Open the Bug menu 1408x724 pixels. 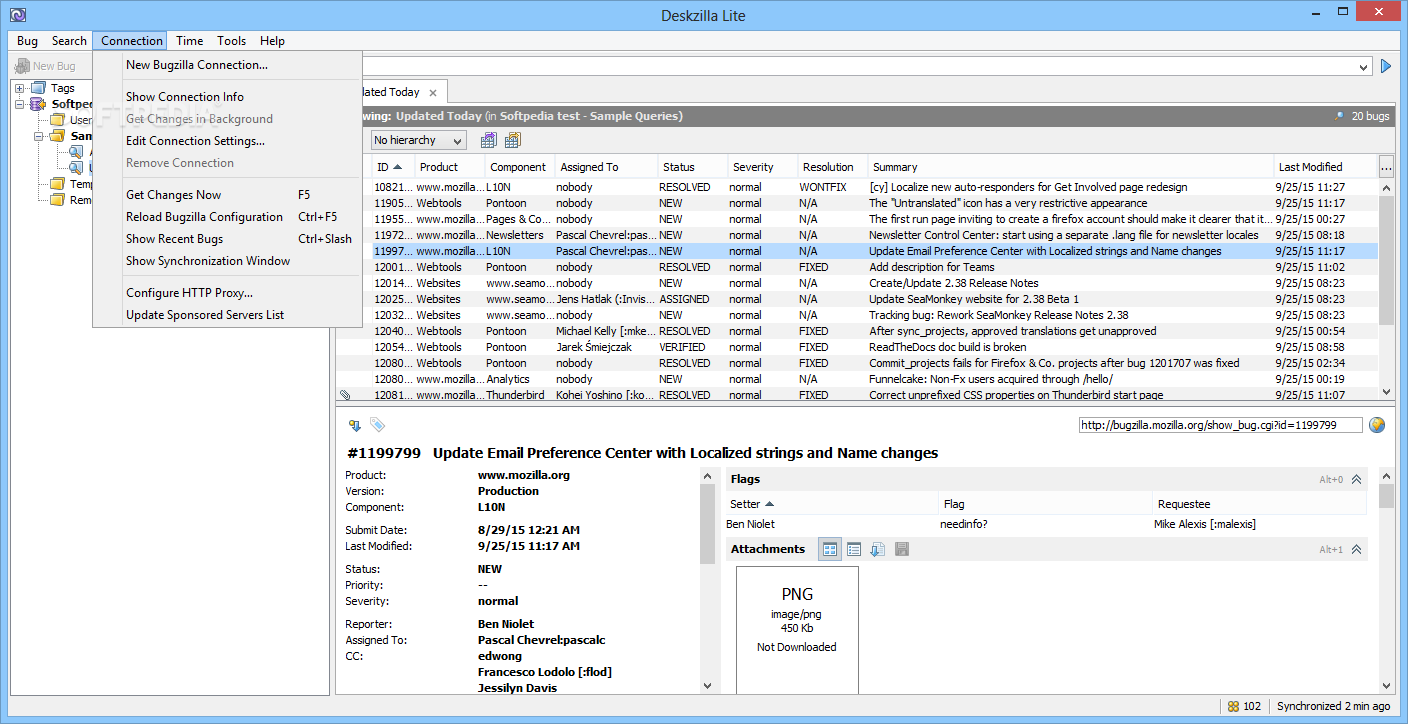click(x=27, y=41)
